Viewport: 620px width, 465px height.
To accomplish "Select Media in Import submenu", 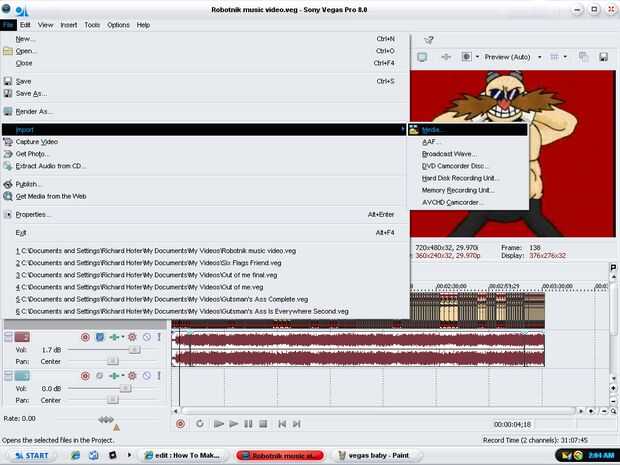I will 469,130.
